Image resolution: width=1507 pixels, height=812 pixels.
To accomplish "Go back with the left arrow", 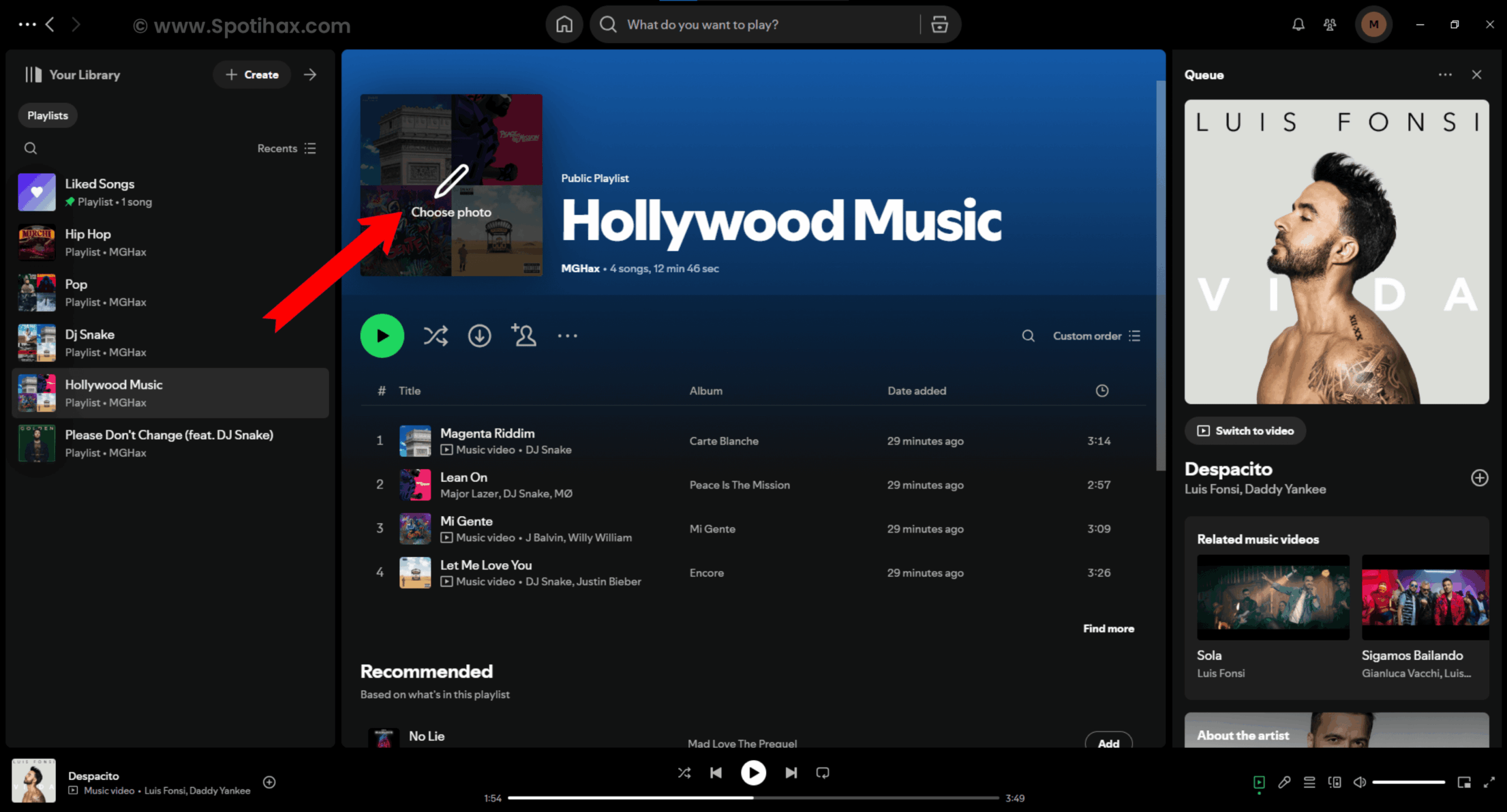I will [x=51, y=25].
